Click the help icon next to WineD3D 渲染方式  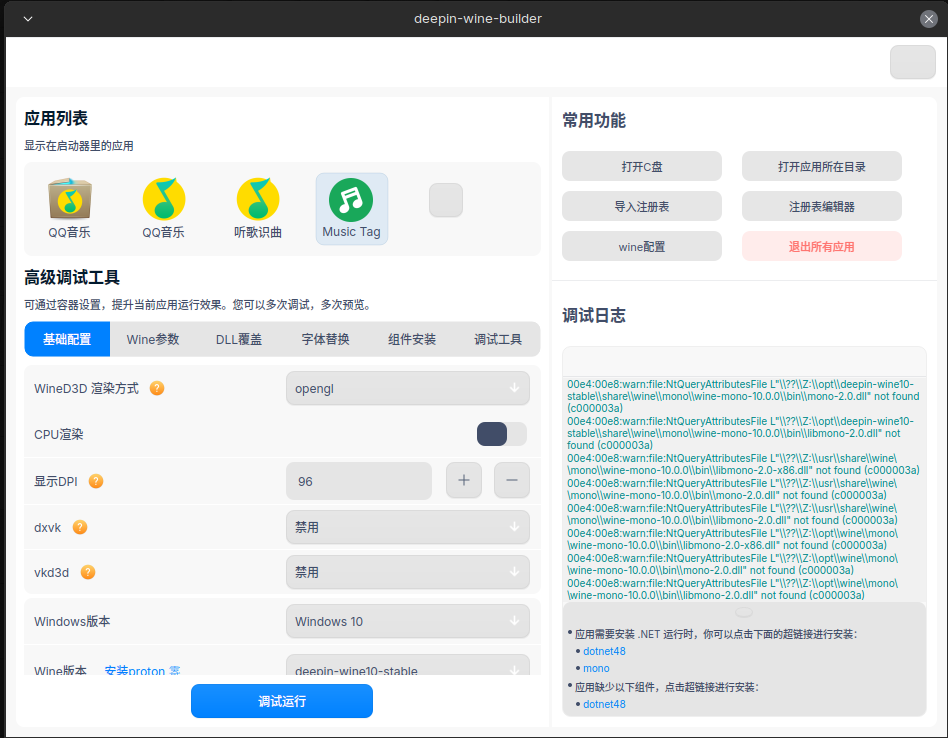click(x=157, y=388)
